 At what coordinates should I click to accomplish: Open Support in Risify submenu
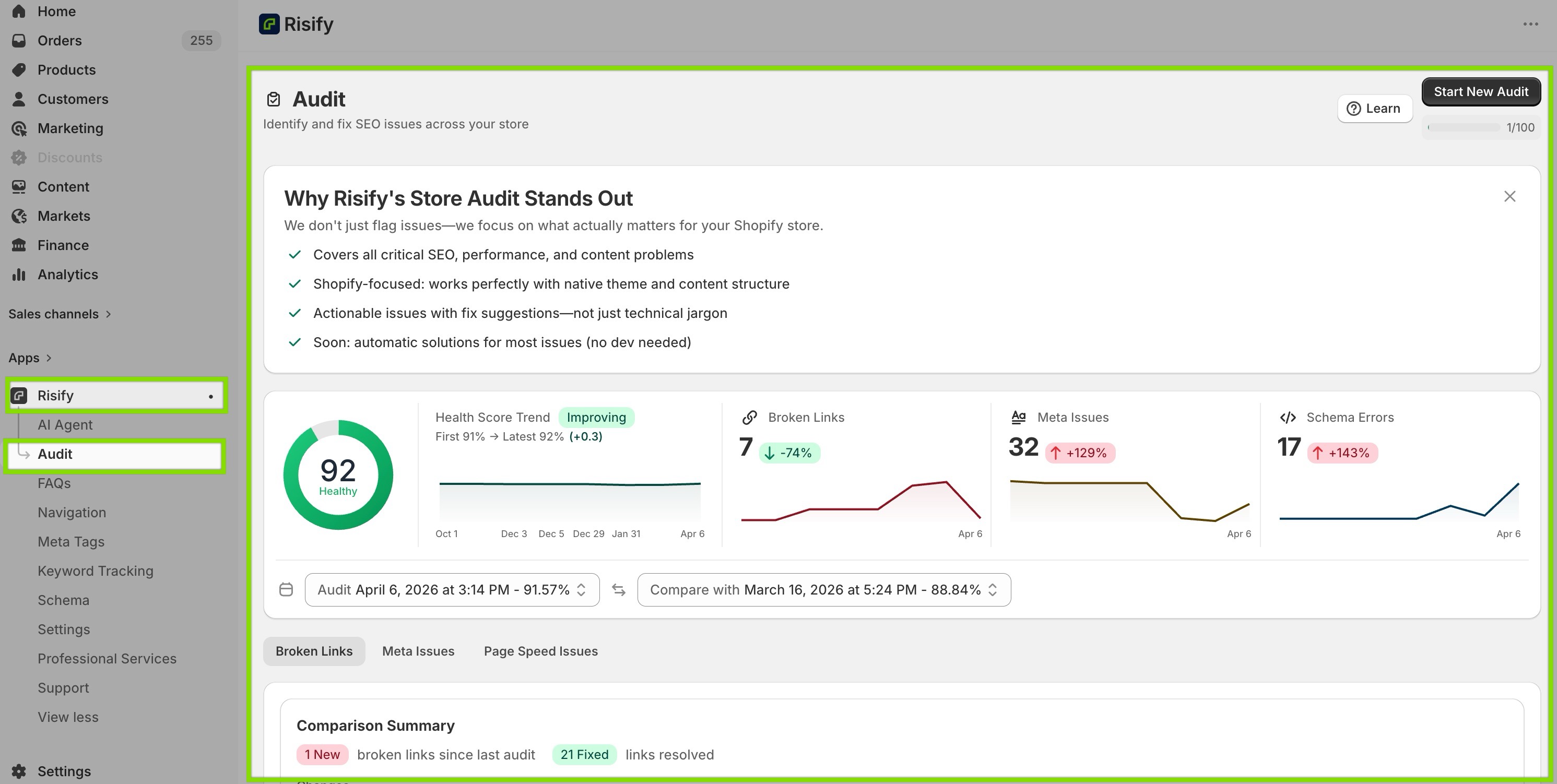pyautogui.click(x=64, y=688)
